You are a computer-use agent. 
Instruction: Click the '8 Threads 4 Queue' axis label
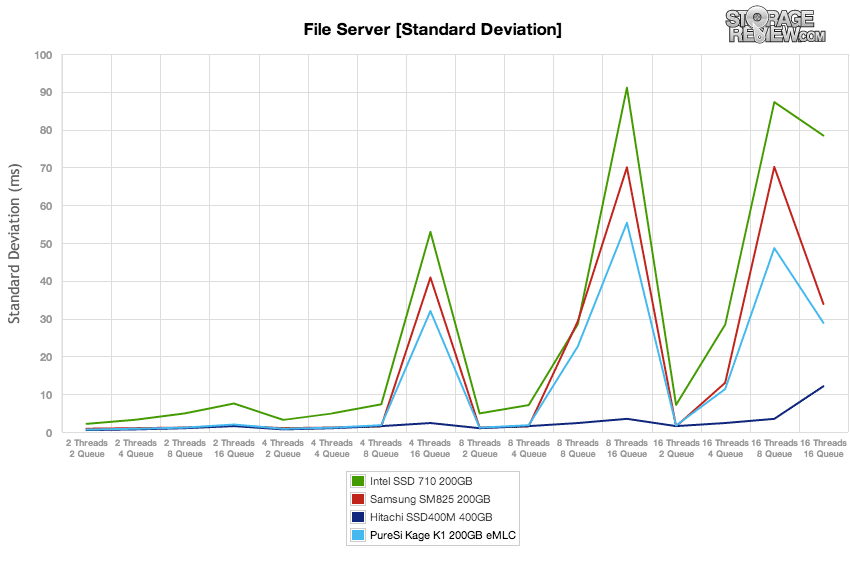point(529,448)
